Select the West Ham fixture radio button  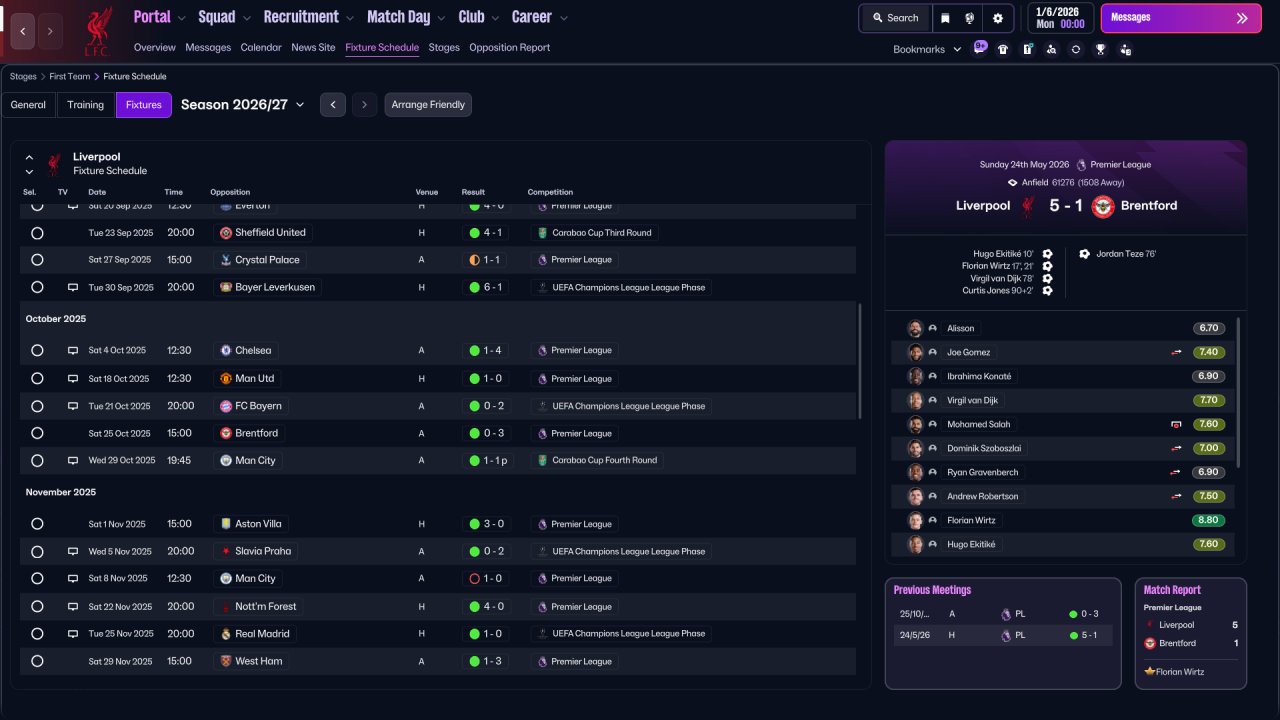tap(37, 661)
